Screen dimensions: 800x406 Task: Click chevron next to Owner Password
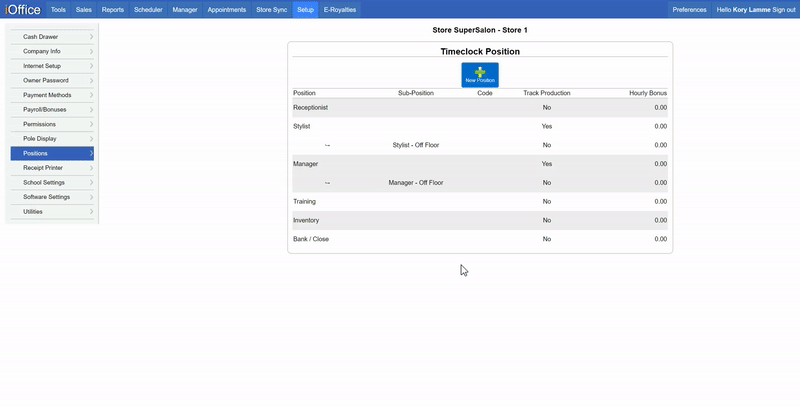(x=91, y=81)
